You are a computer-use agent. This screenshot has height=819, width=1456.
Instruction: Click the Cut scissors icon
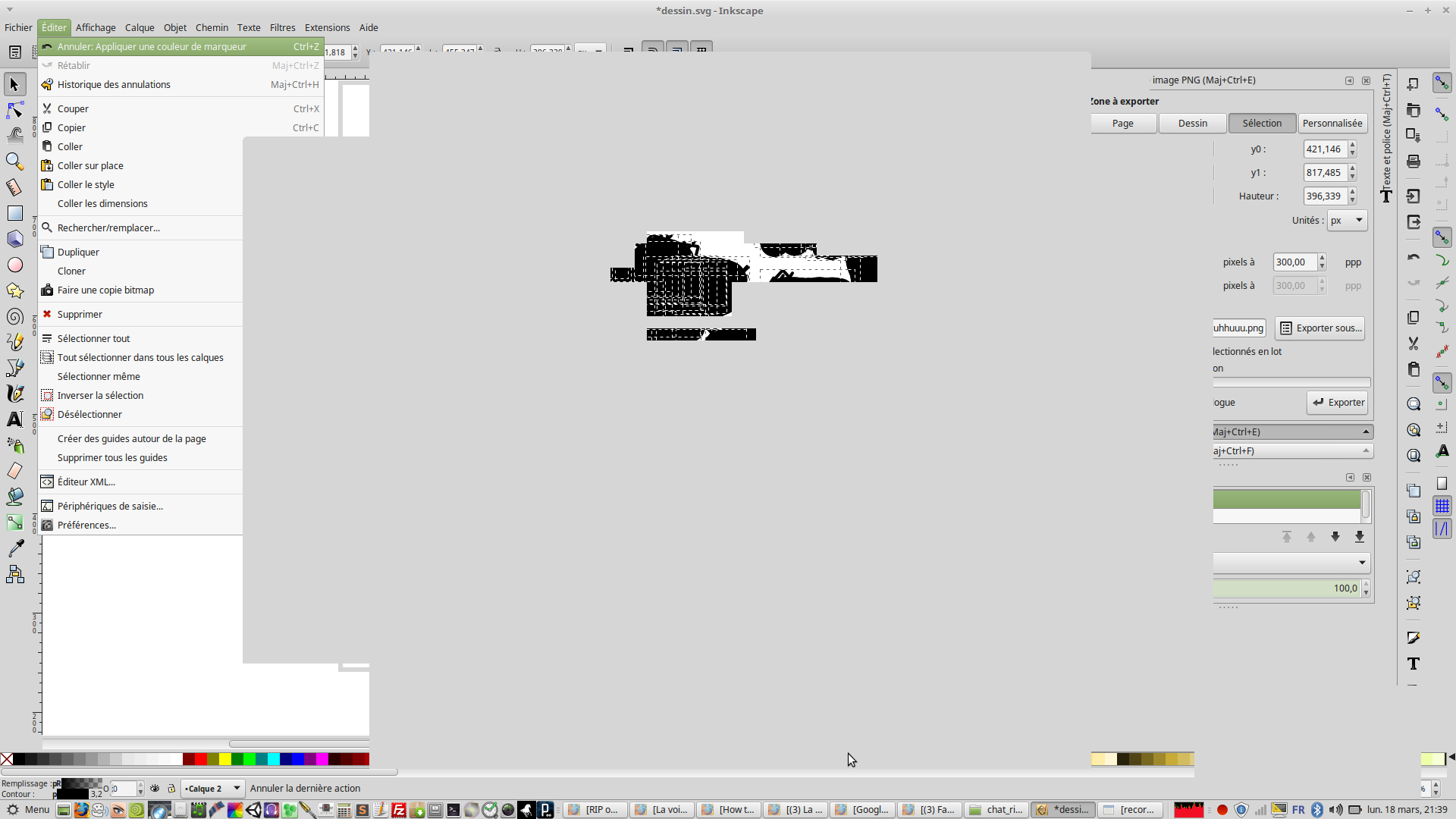coord(1413,344)
